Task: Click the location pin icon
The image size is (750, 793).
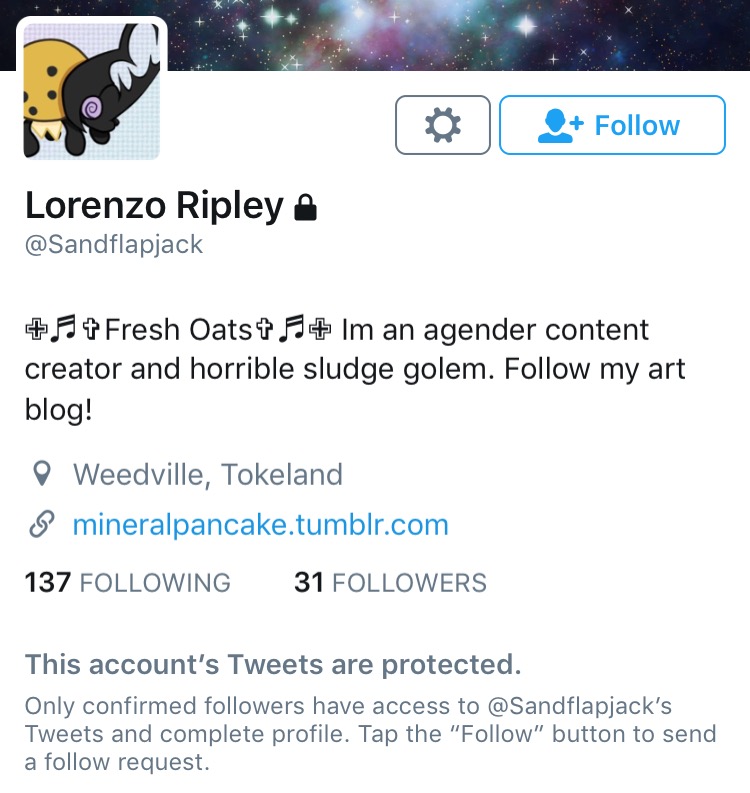Action: [x=41, y=474]
